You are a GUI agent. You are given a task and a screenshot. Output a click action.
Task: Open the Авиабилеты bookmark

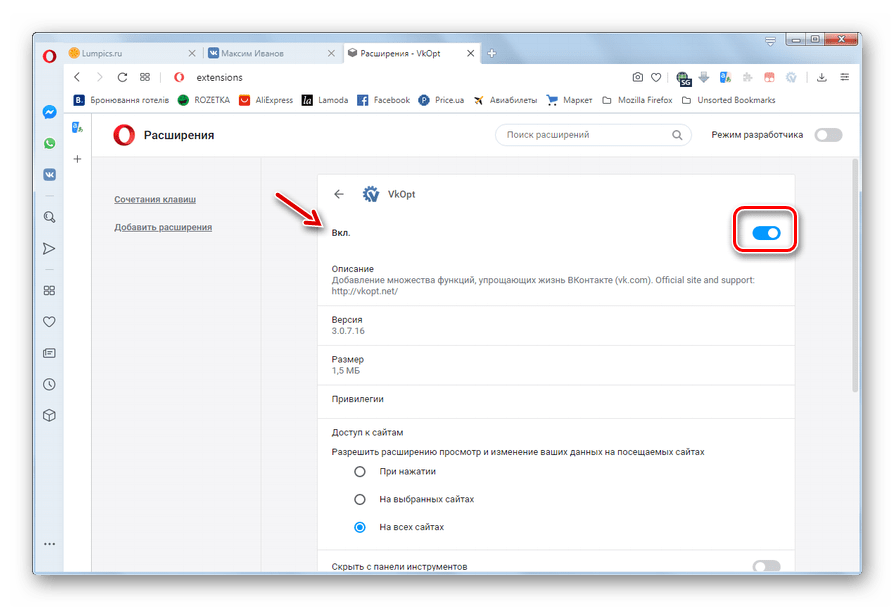click(x=505, y=100)
